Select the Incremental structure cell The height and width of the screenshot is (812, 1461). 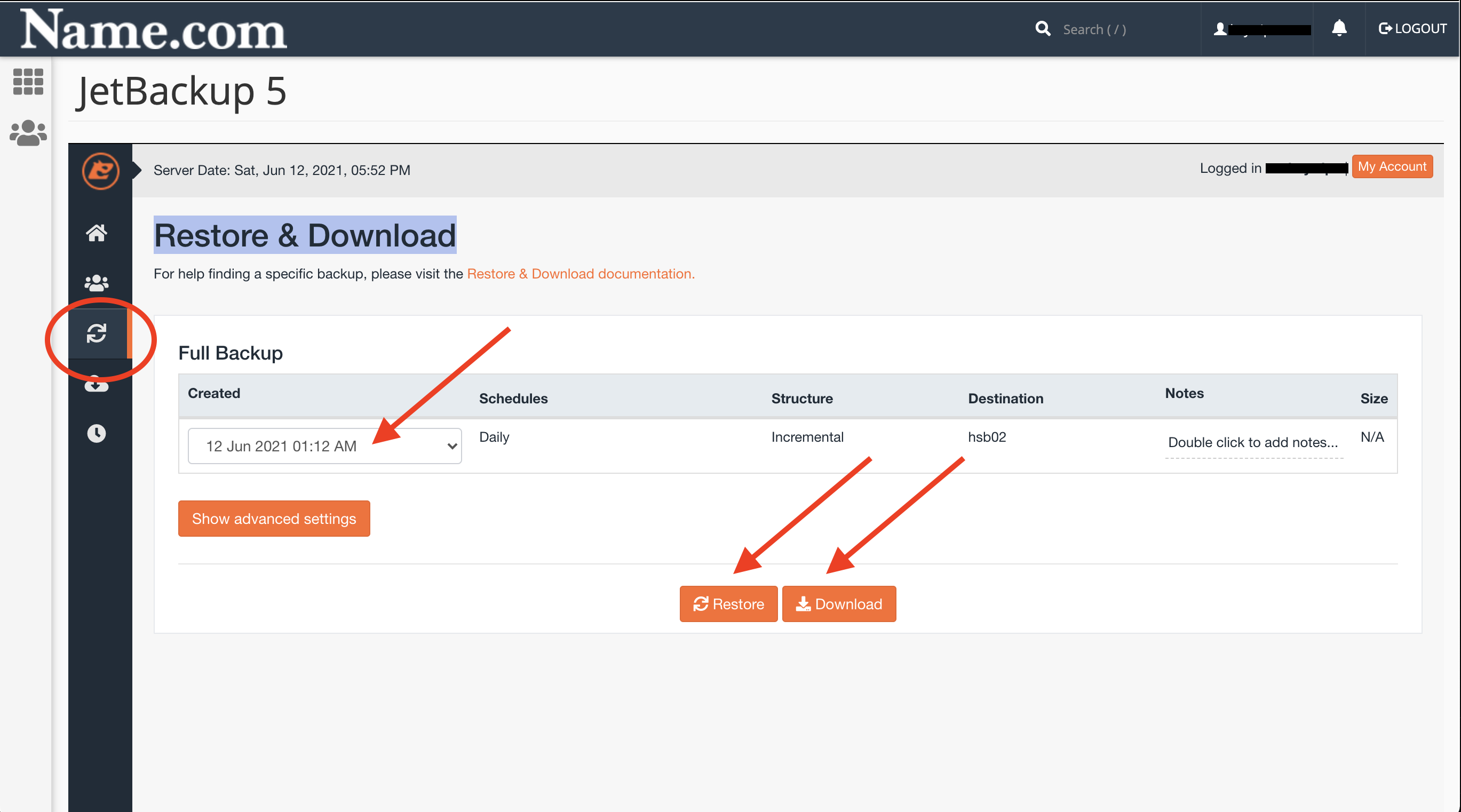click(807, 436)
